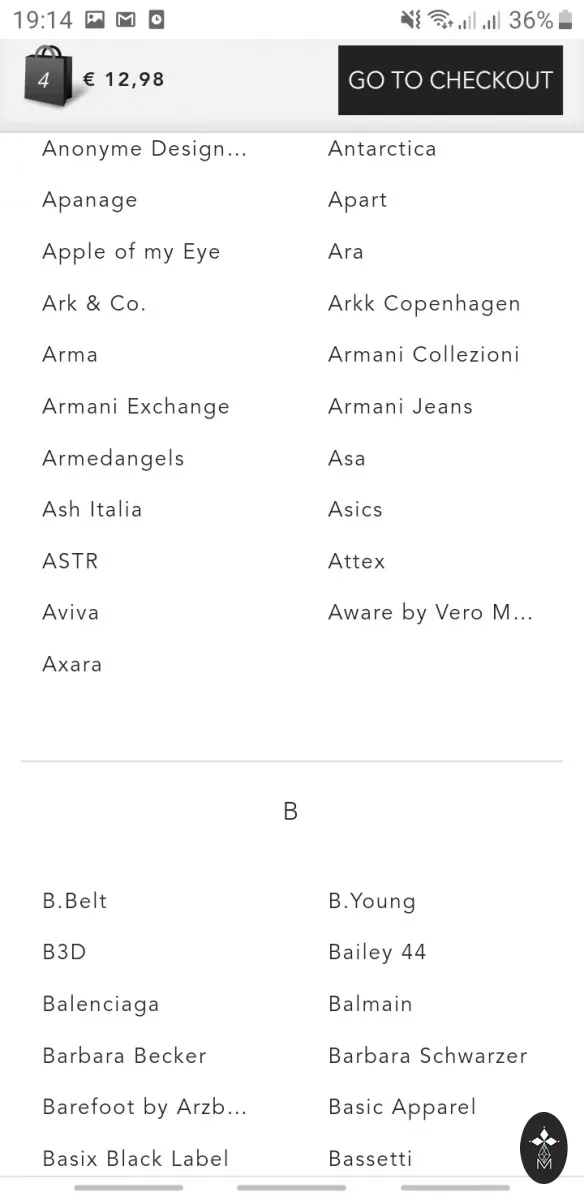Open the Asics brand page

355,509
